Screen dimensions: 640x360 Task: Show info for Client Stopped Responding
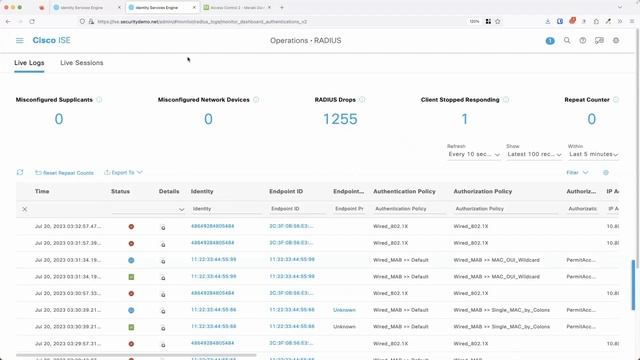tap(506, 100)
